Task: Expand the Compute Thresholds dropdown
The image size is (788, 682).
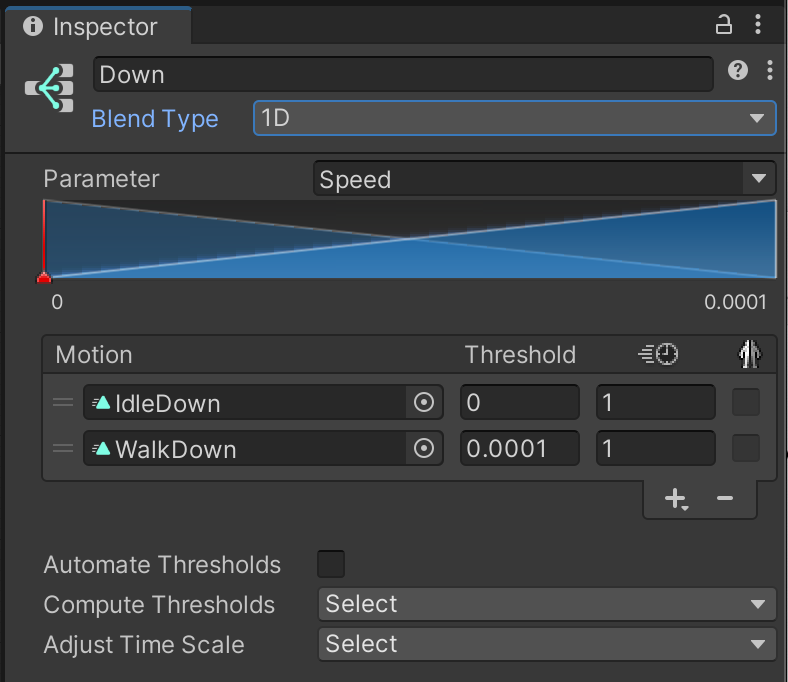Action: pos(546,604)
